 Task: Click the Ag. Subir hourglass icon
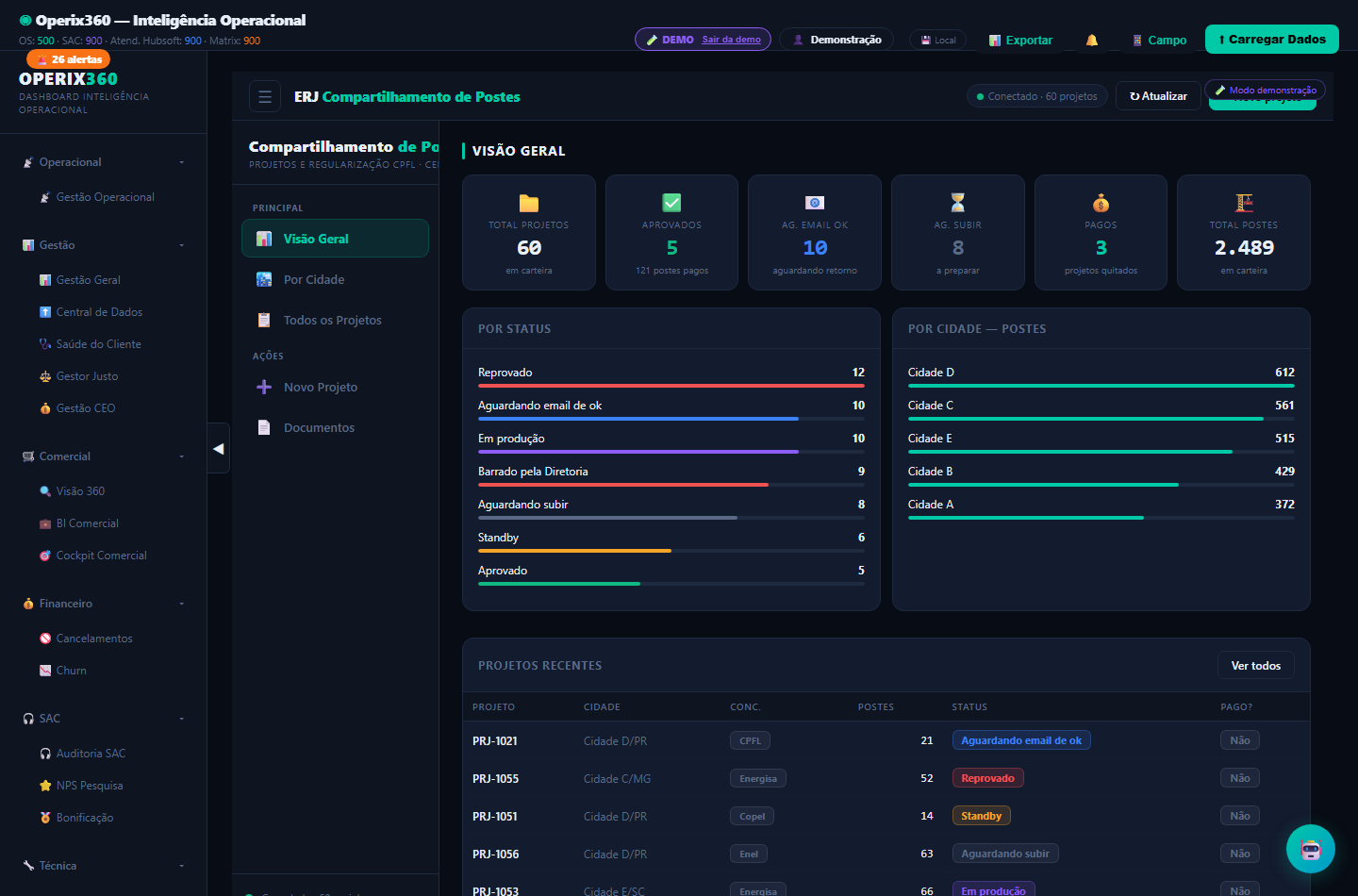pyautogui.click(x=958, y=203)
